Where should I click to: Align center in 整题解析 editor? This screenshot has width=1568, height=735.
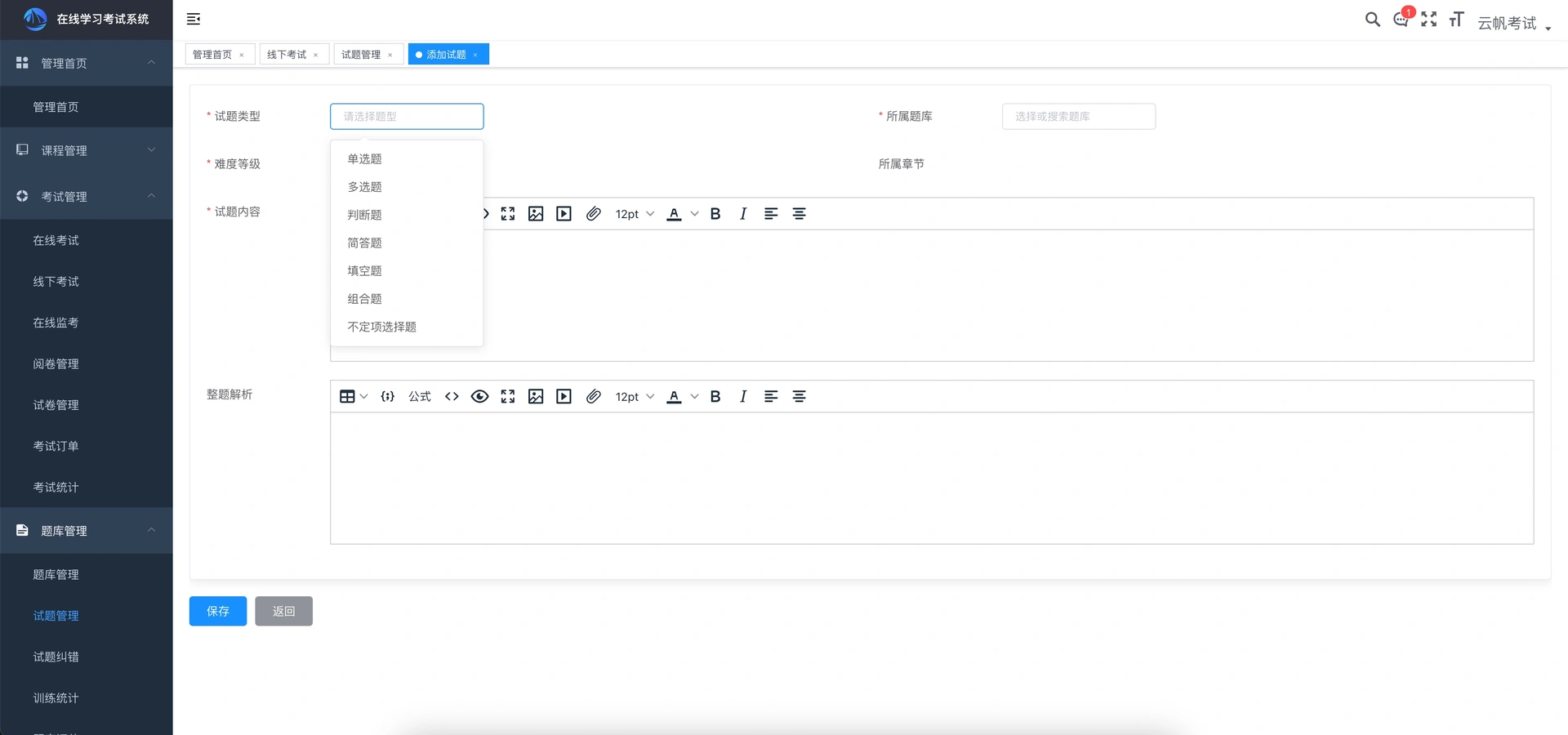point(800,396)
